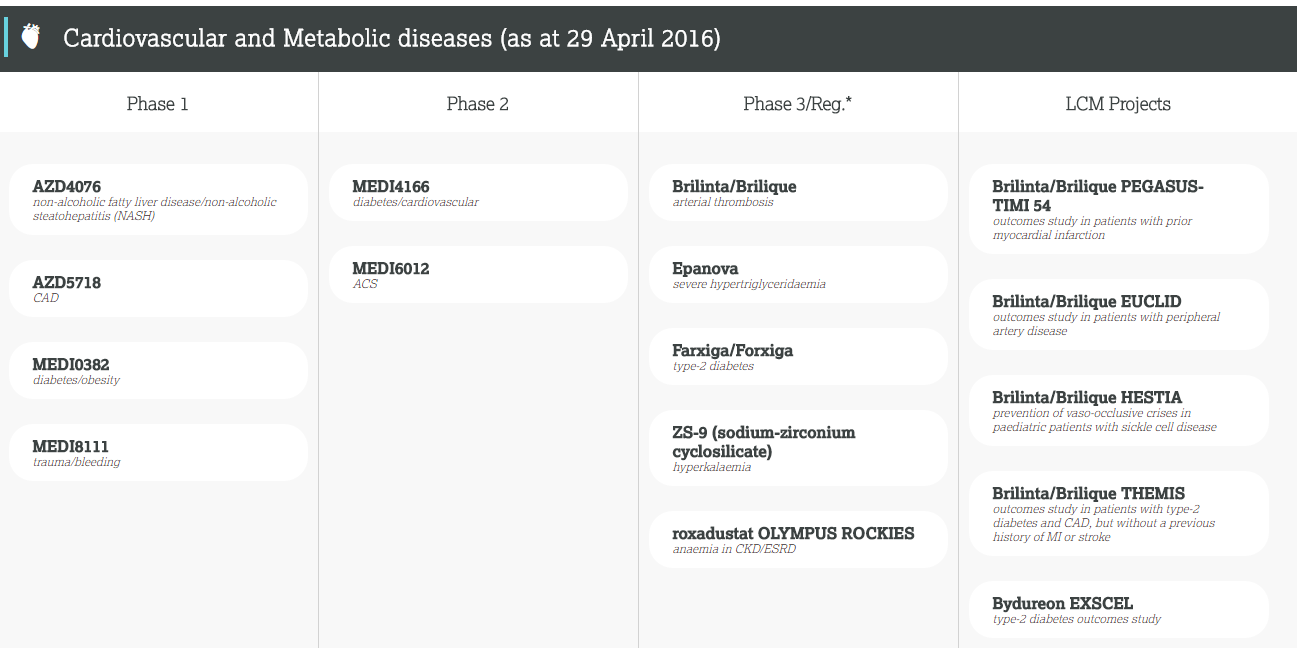
Task: Select the Phase 1 column header
Action: click(x=158, y=103)
